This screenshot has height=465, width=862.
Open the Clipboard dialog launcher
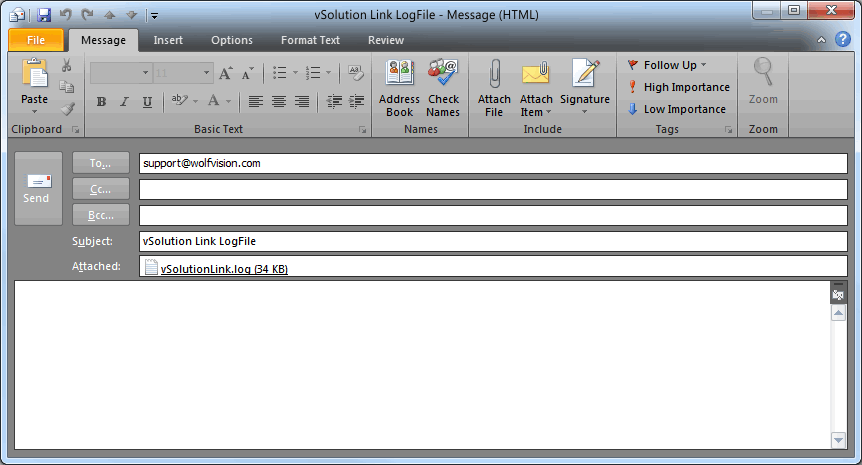75,130
